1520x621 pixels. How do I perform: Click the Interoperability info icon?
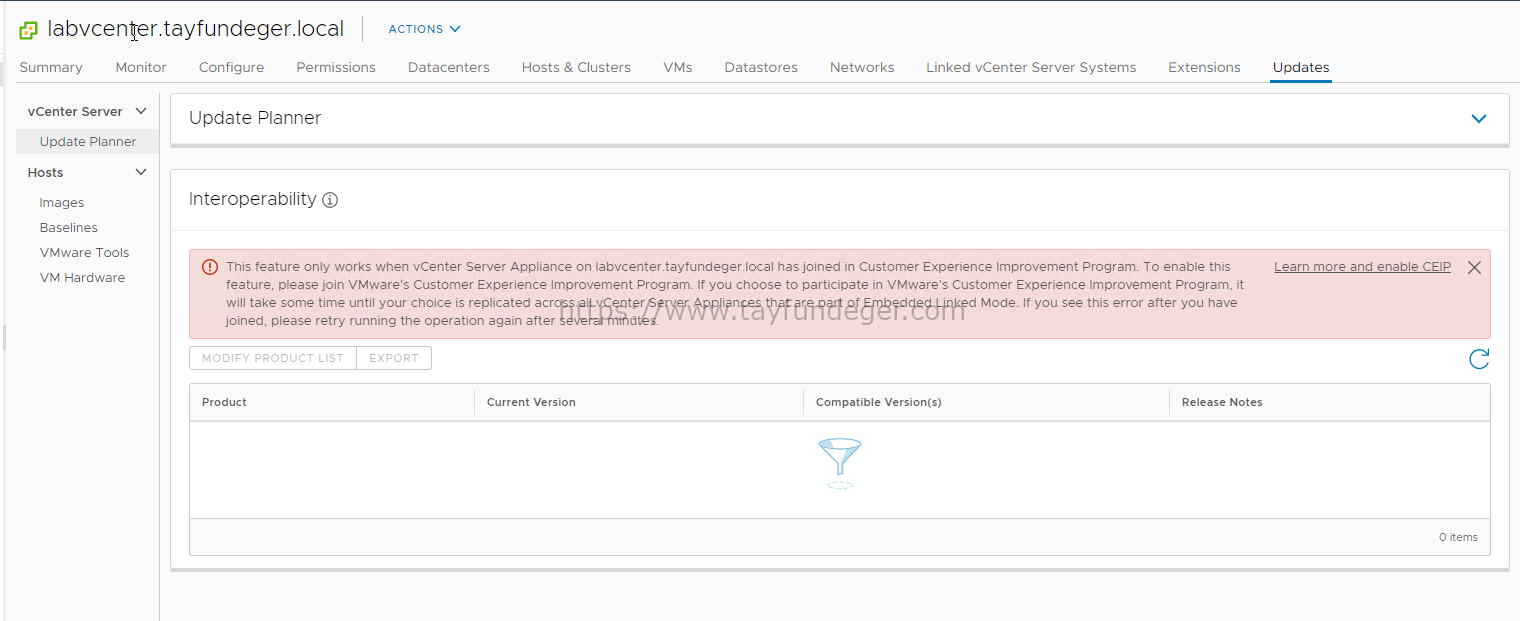330,200
